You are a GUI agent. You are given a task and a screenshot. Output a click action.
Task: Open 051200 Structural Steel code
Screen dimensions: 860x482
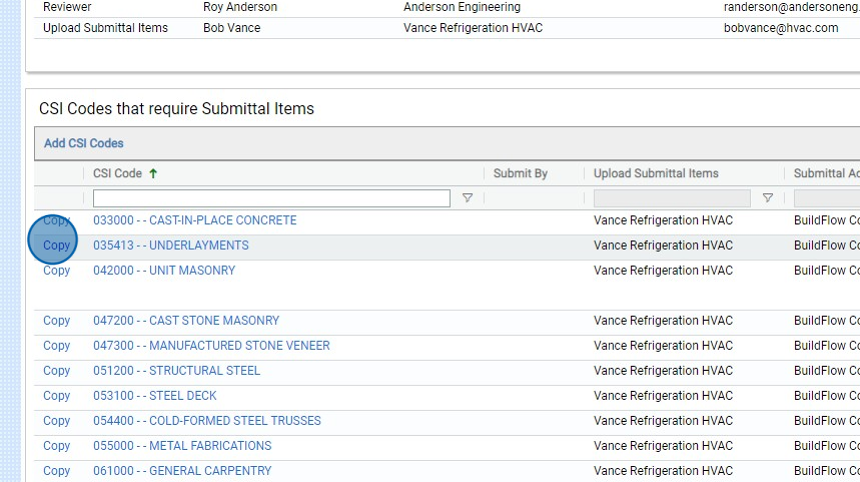click(176, 371)
